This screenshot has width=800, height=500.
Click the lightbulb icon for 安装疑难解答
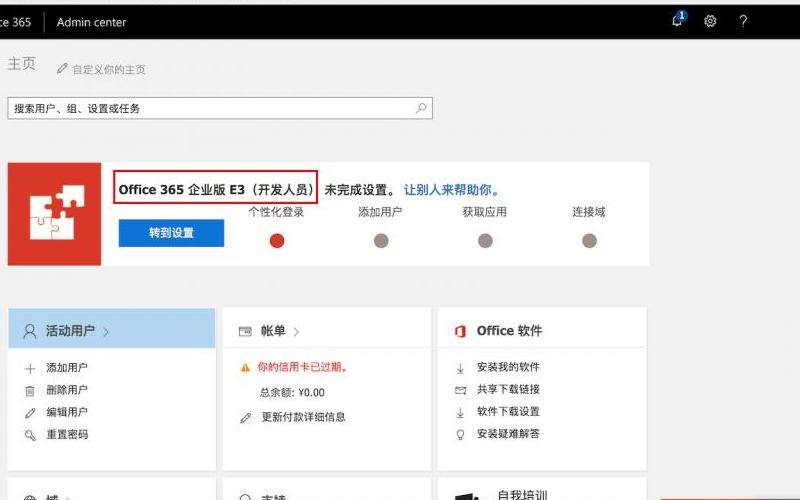pyautogui.click(x=460, y=435)
